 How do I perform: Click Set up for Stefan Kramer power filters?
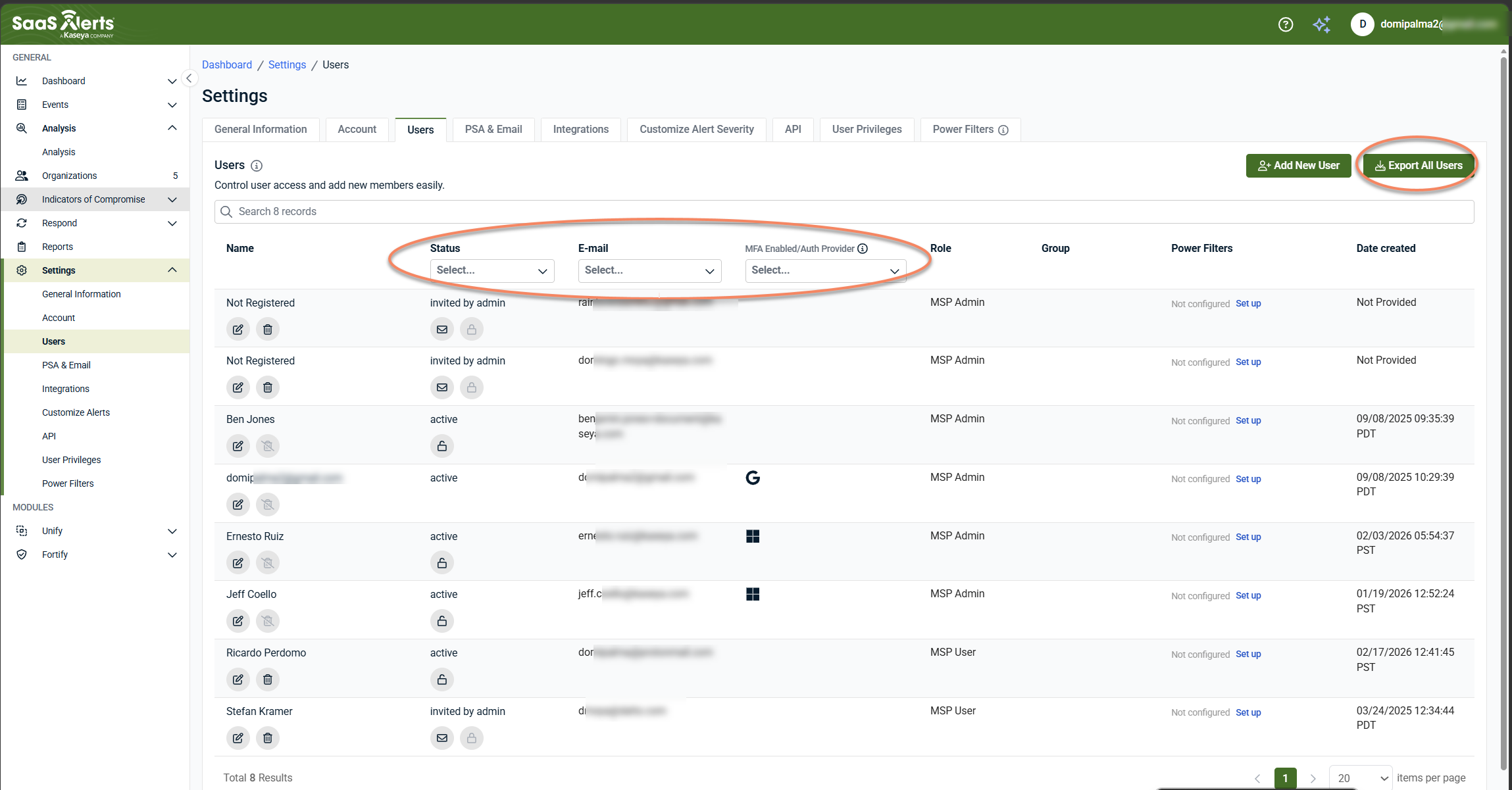click(x=1248, y=713)
